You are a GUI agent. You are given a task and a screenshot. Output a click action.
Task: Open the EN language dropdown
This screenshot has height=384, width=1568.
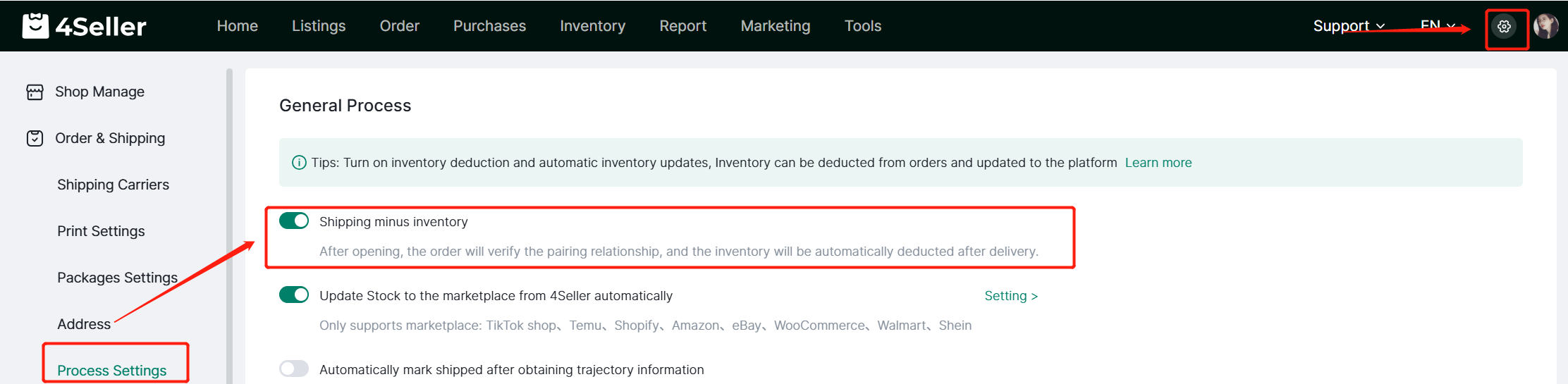(x=1437, y=25)
